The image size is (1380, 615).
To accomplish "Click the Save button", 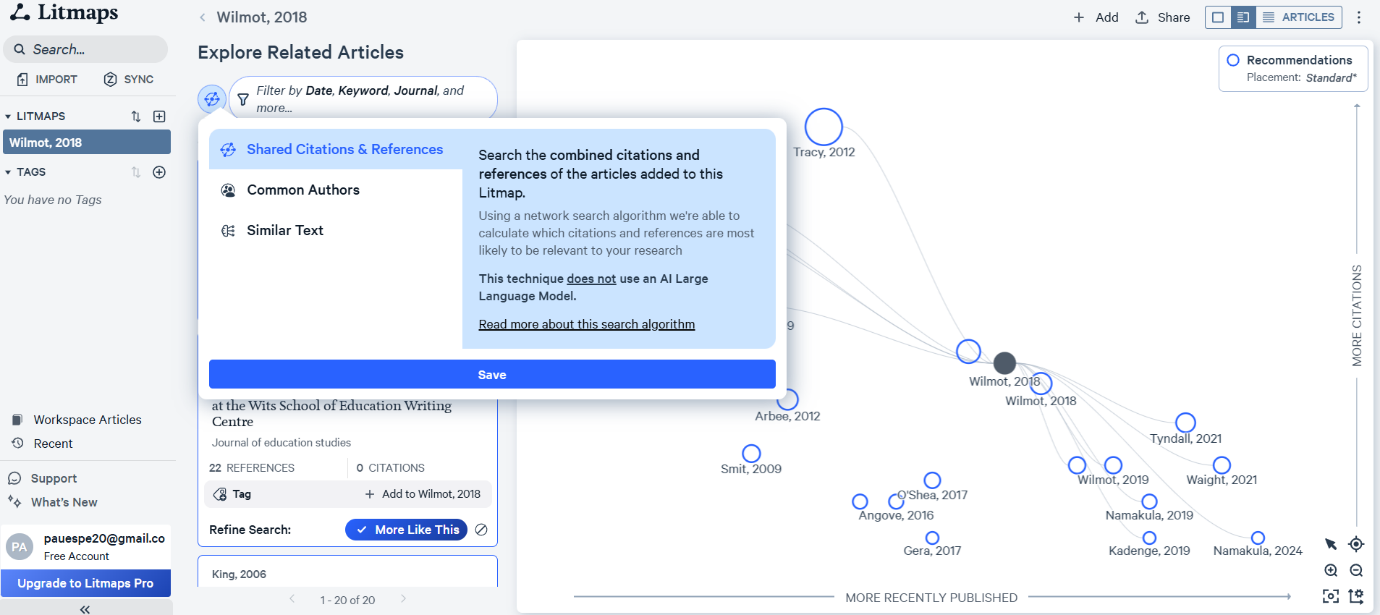I will (492, 374).
